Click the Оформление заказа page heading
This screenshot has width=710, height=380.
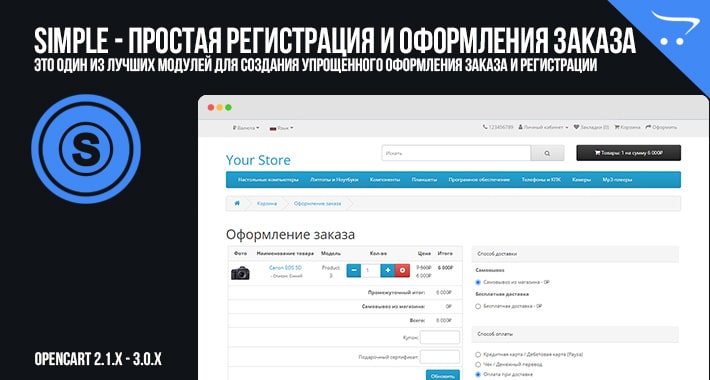coord(290,235)
